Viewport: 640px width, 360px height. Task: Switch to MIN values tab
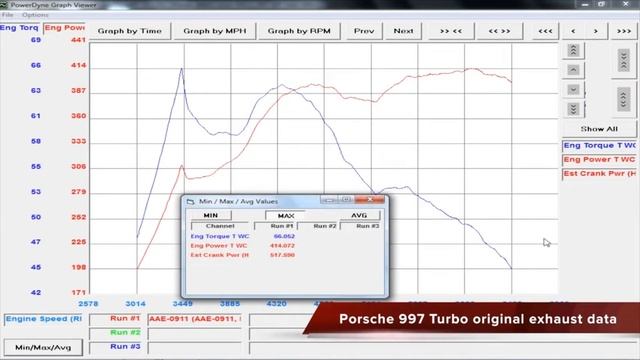211,215
